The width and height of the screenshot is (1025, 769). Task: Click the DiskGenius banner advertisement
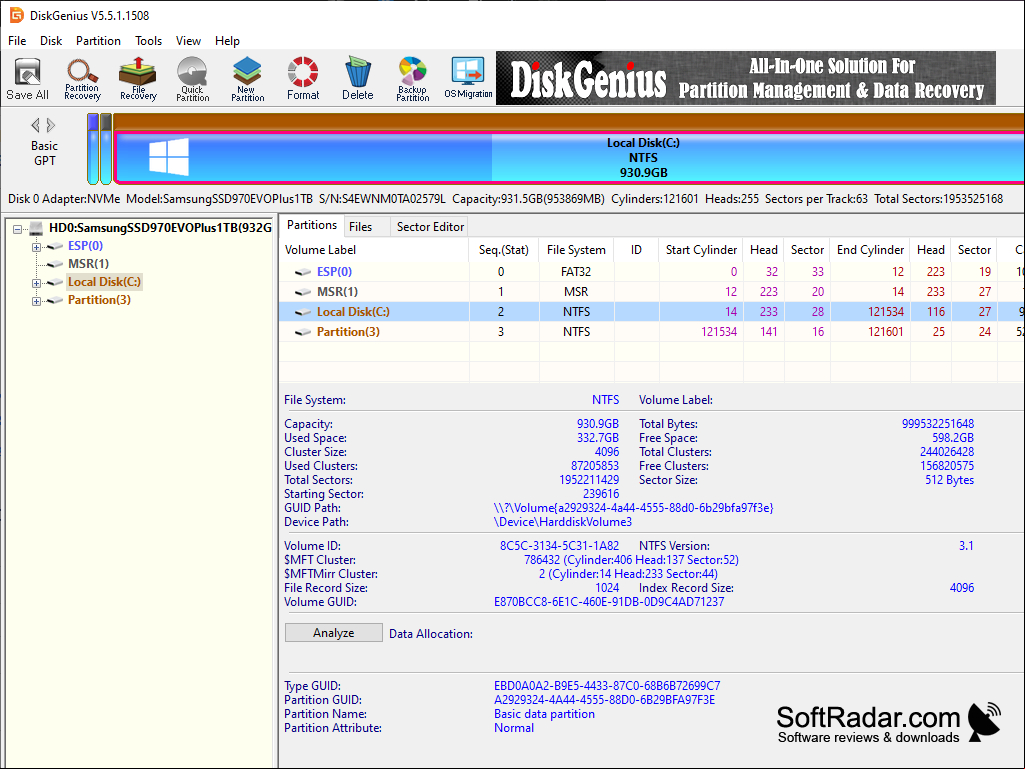click(746, 78)
